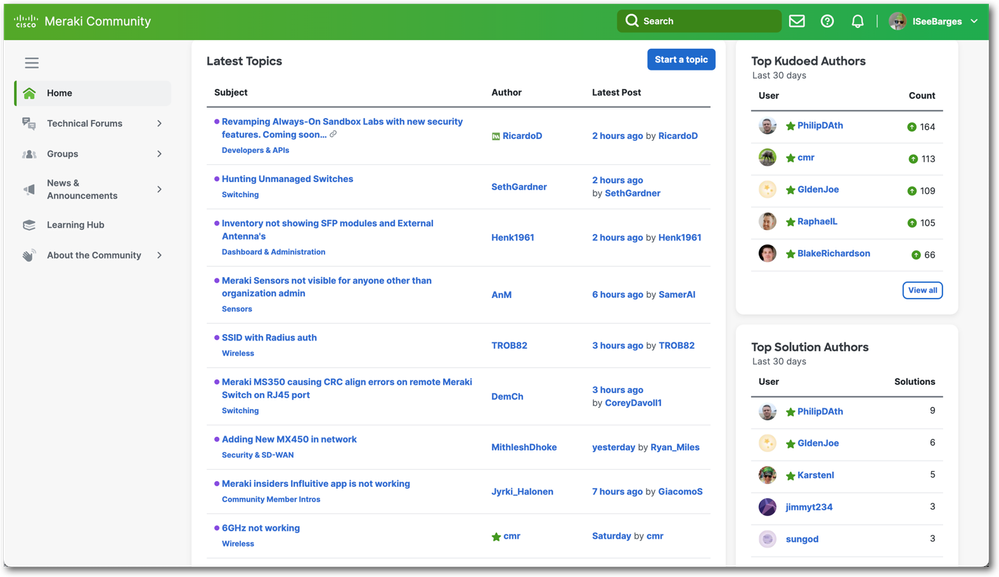Click cmr's avatar in Top Kudoed Authors
The height and width of the screenshot is (577, 999).
point(767,157)
